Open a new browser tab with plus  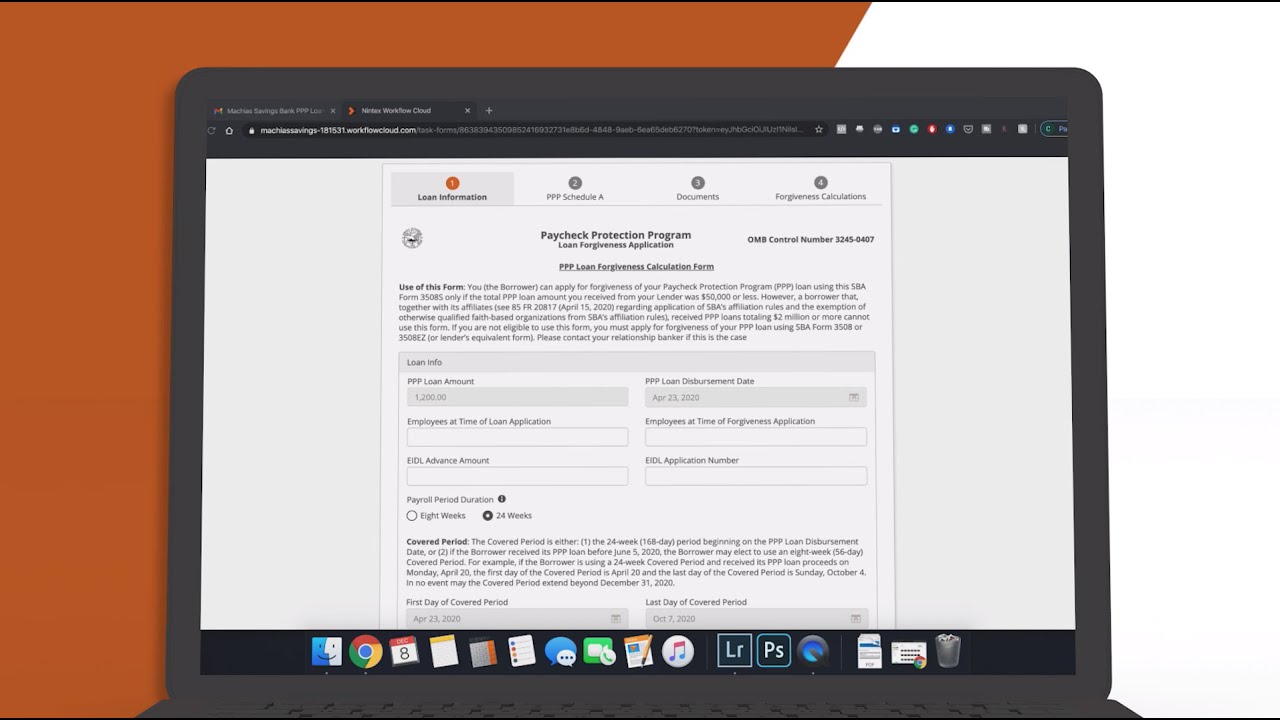(x=489, y=111)
